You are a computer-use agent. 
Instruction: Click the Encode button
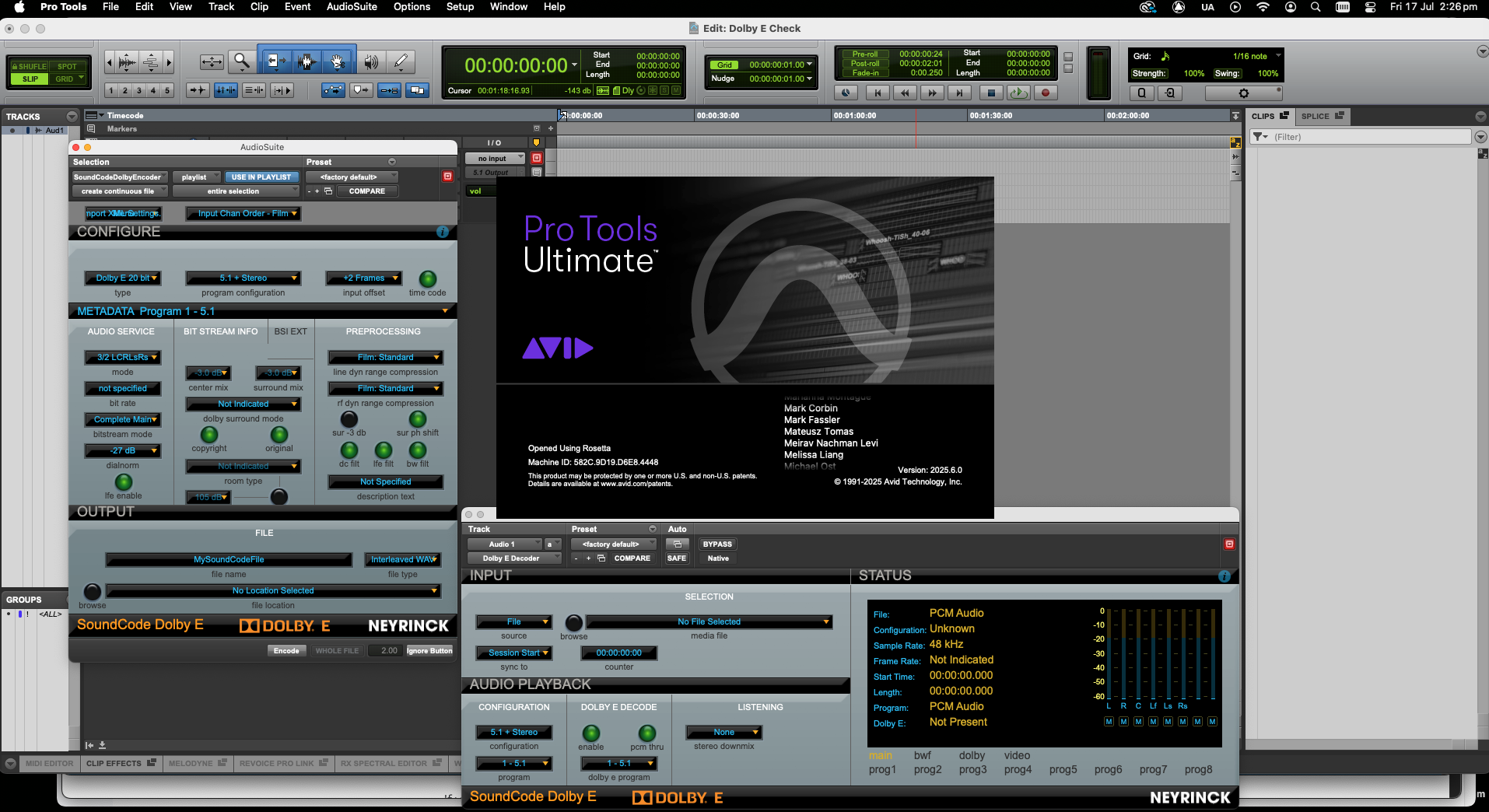click(x=286, y=651)
